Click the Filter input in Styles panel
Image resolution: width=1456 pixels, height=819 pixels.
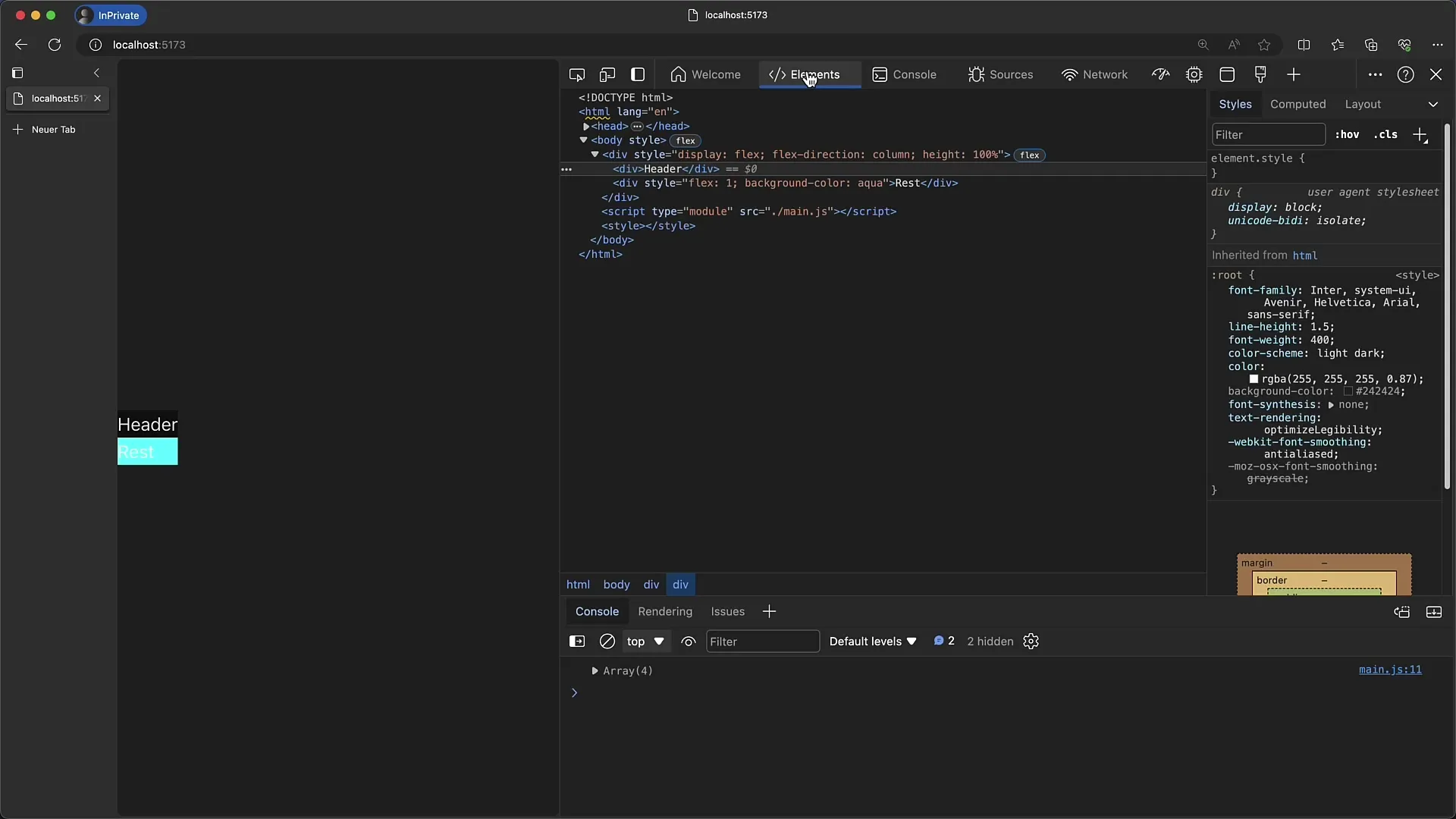tap(1268, 134)
